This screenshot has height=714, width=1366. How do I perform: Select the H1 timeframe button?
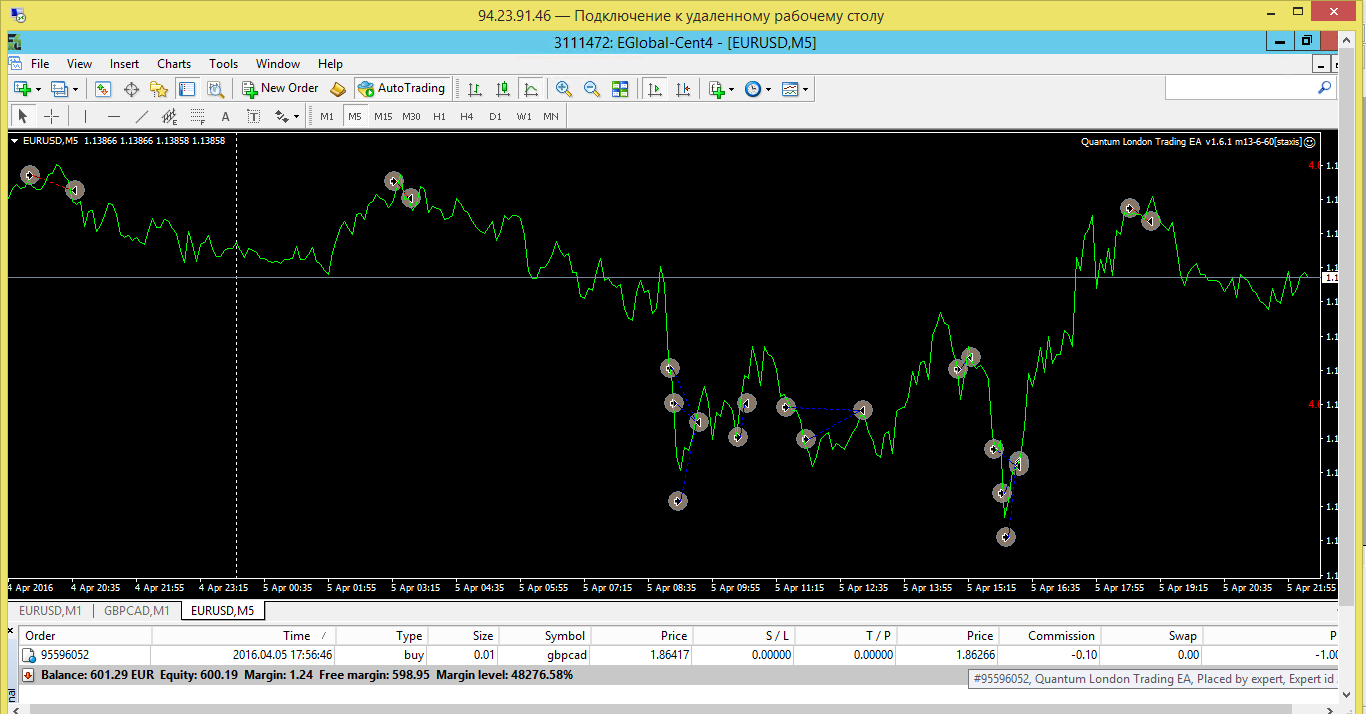point(439,116)
